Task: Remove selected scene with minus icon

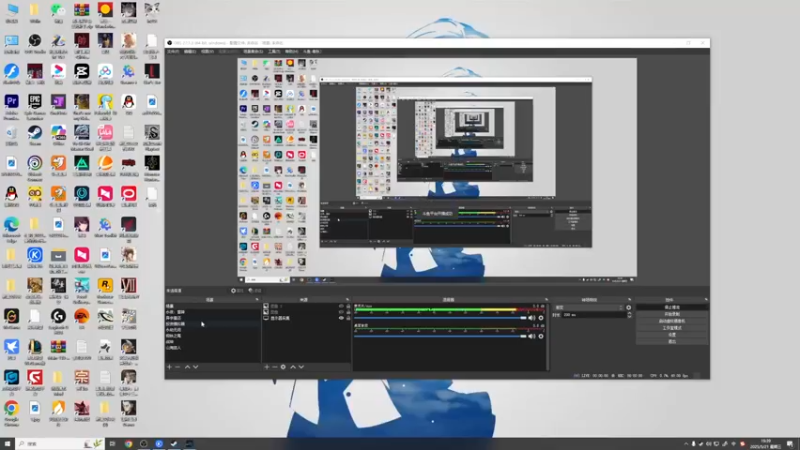Action: click(x=178, y=367)
